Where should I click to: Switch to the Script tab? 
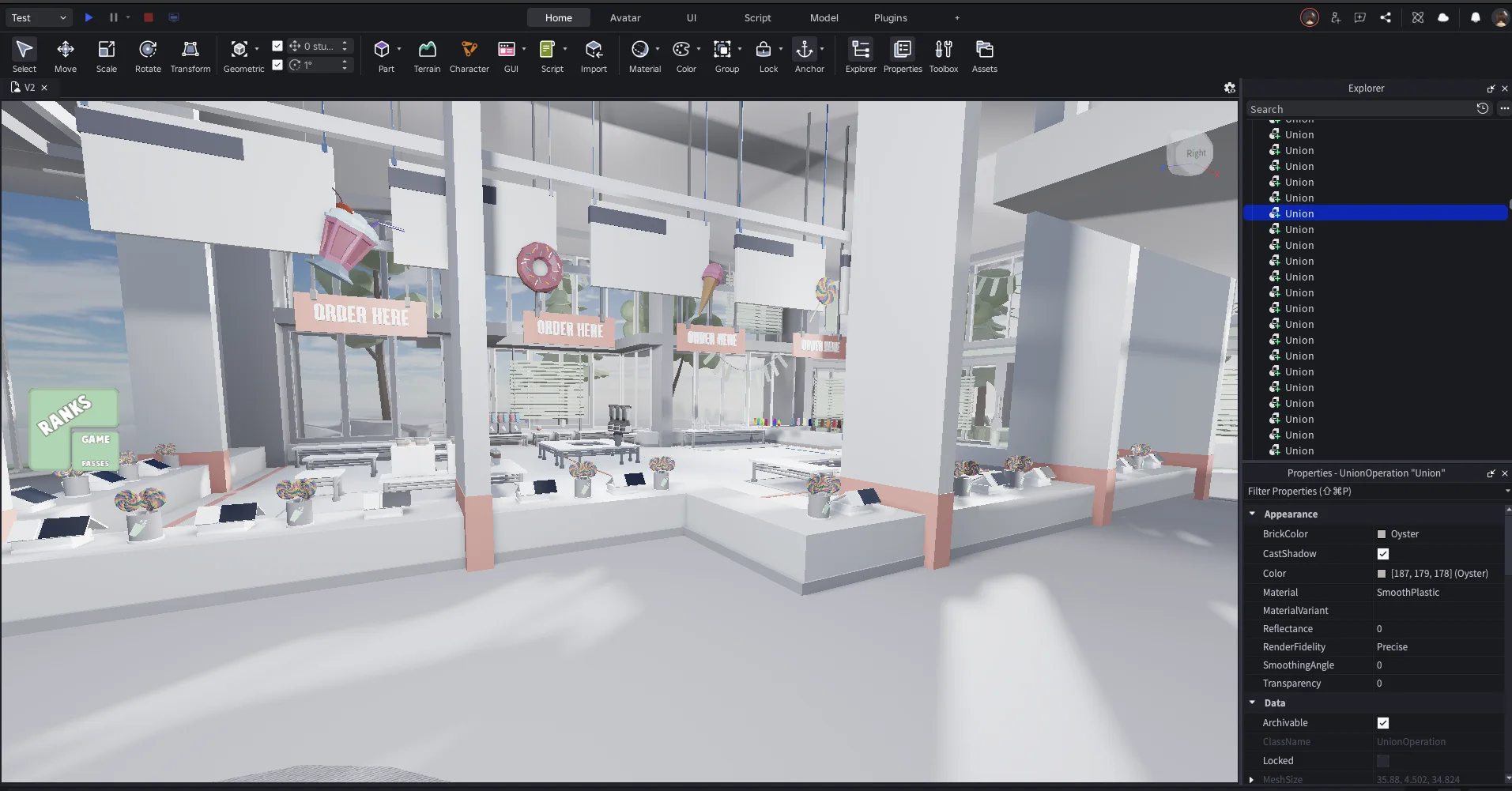[757, 17]
